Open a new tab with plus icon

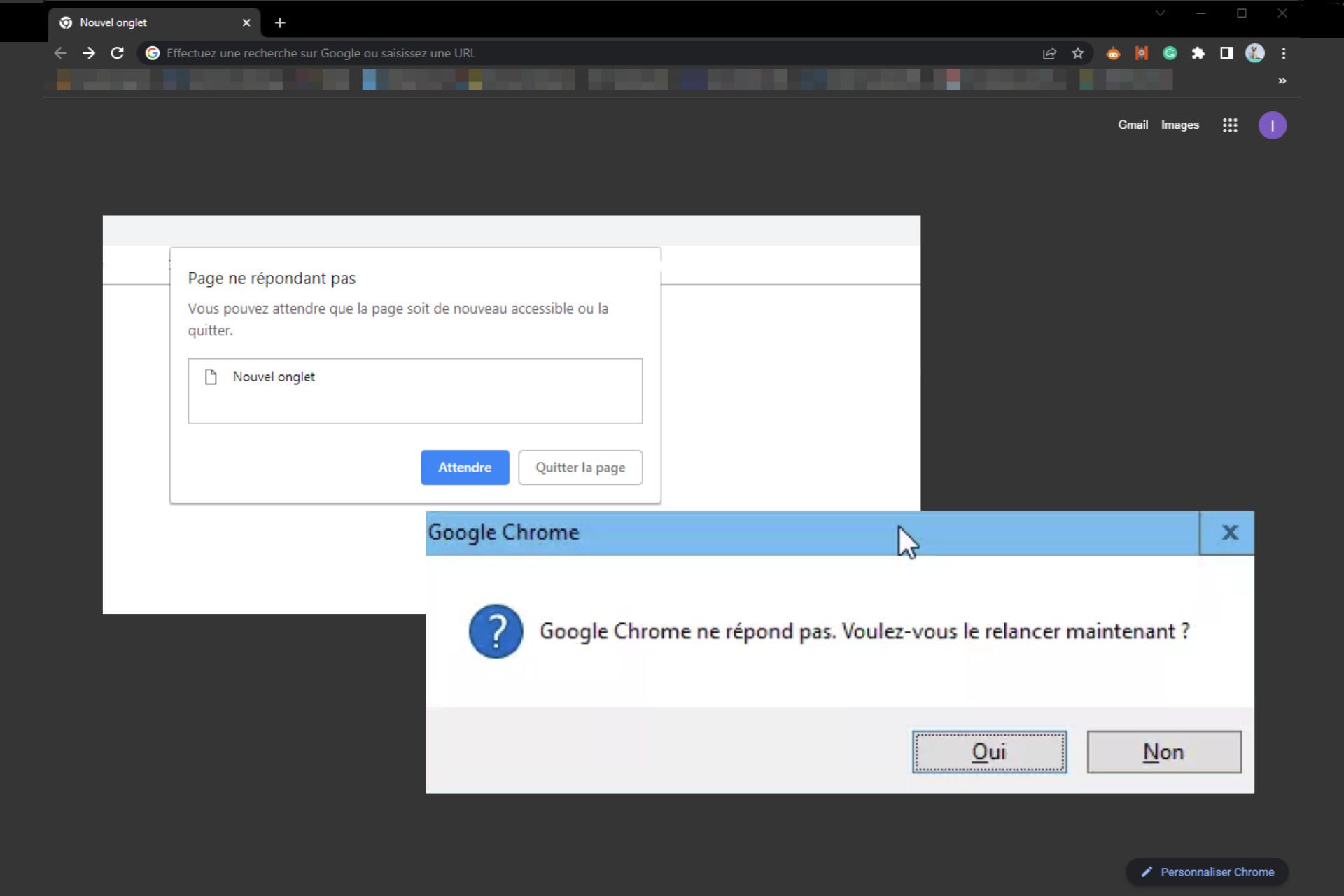coord(280,23)
